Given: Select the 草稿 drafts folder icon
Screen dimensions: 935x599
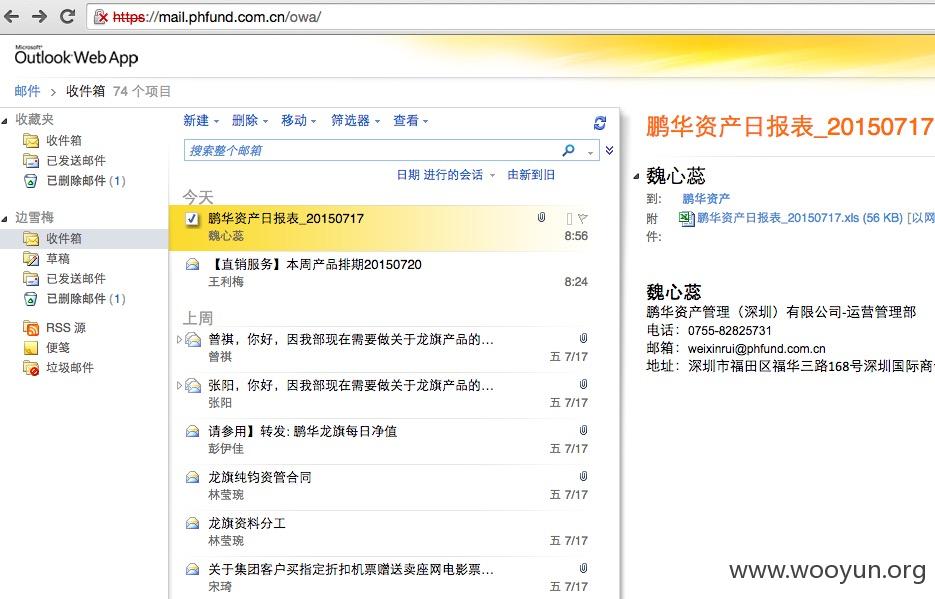Looking at the screenshot, I should point(31,258).
